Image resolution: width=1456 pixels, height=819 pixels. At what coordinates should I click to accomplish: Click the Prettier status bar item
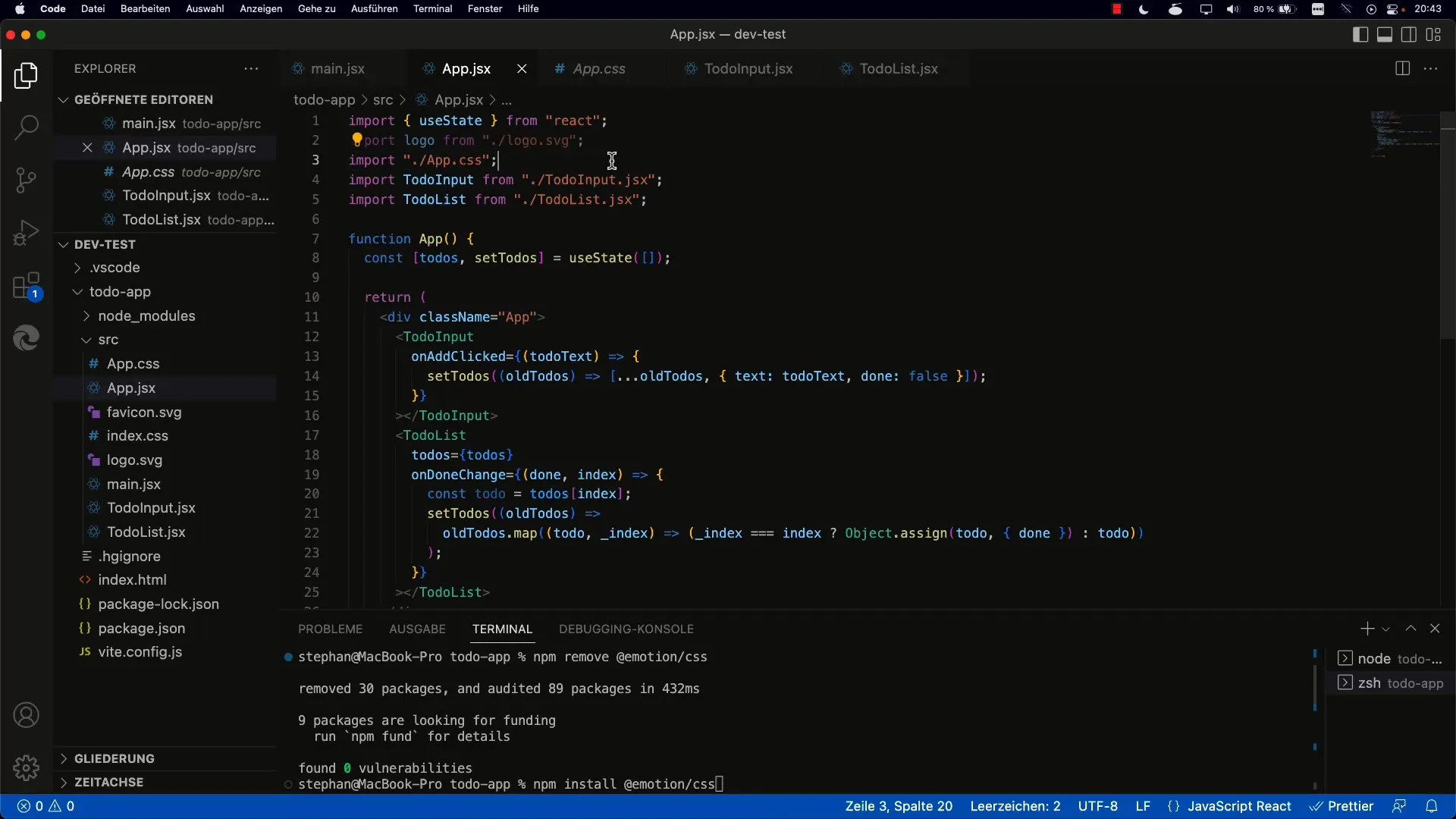pyautogui.click(x=1341, y=806)
